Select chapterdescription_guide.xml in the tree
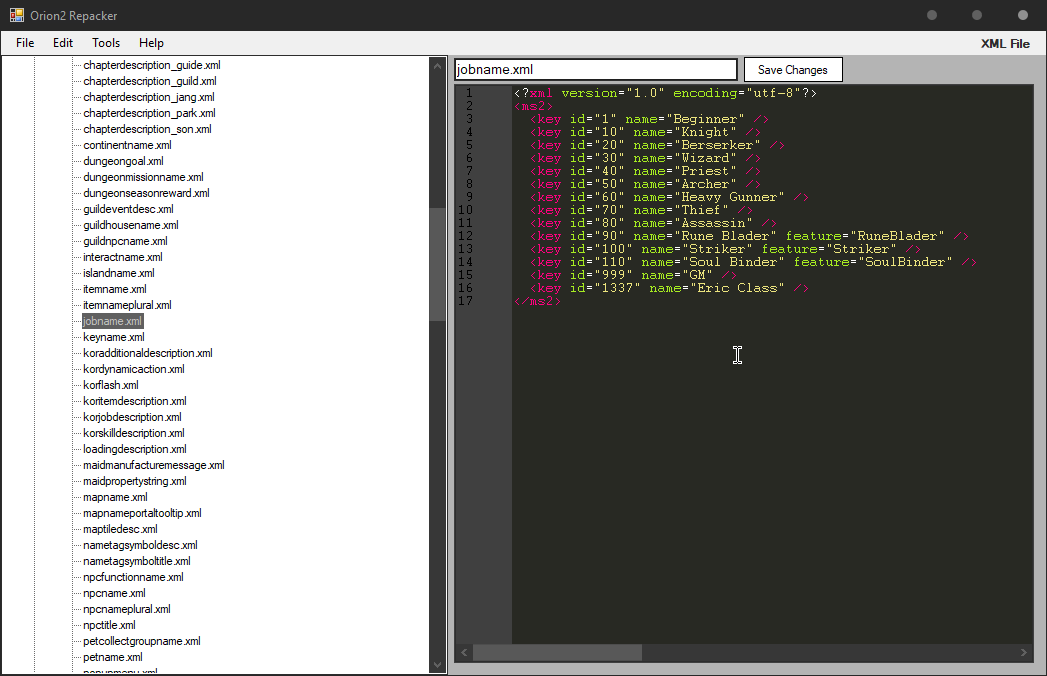 [x=152, y=65]
